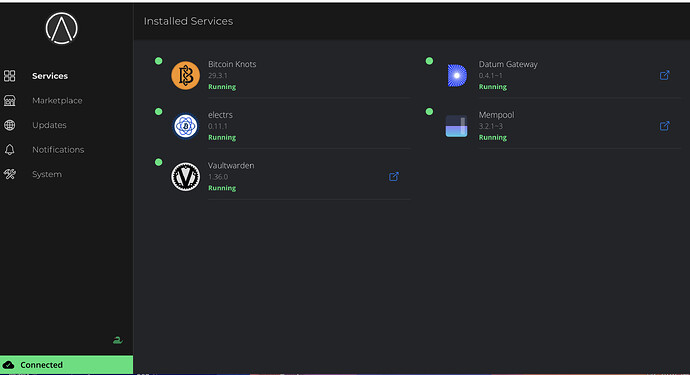This screenshot has height=375, width=690.
Task: Click the green status dot for Vaultwarden
Action: [x=159, y=162]
